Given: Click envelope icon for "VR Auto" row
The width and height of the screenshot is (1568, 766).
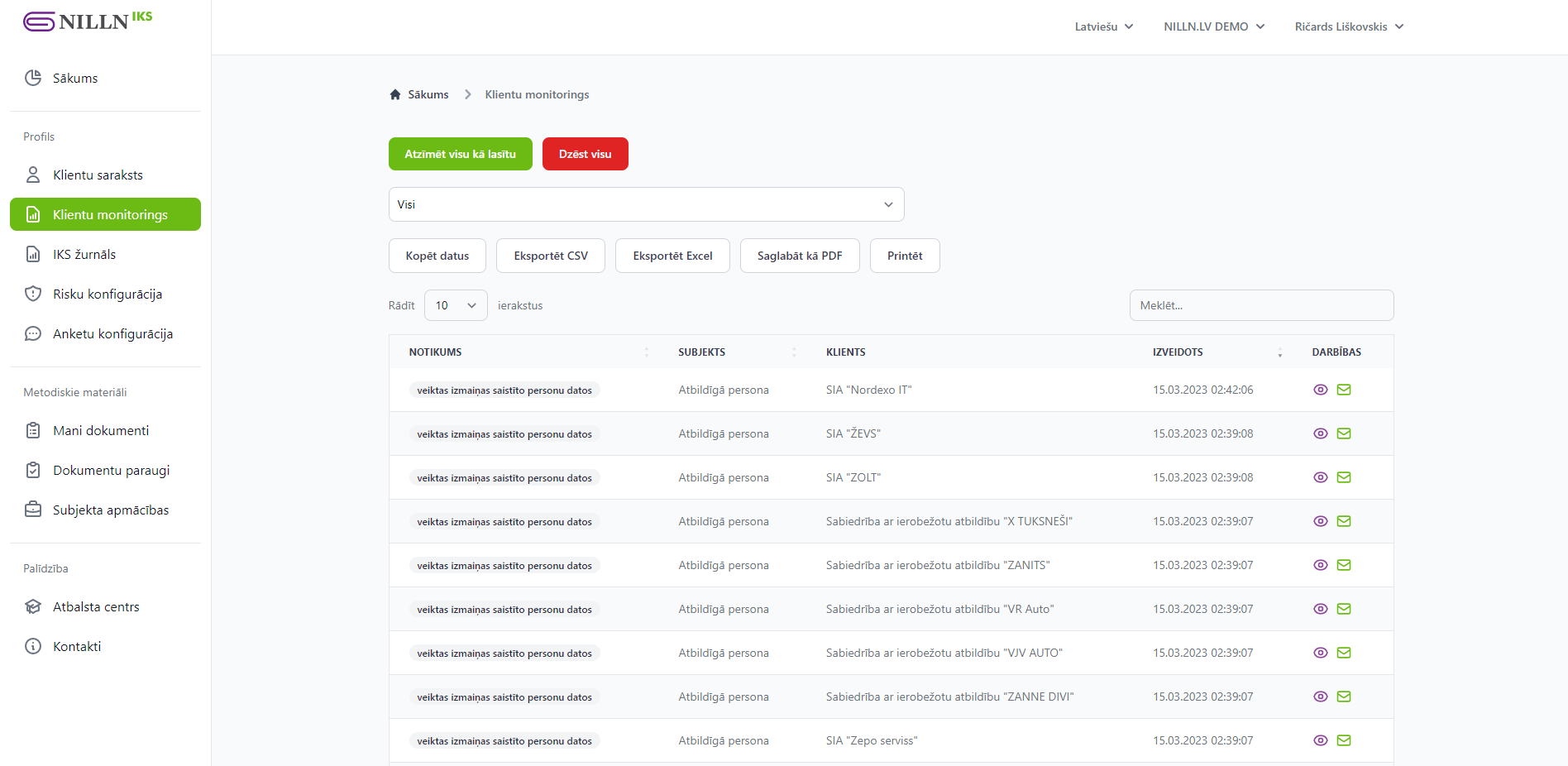Looking at the screenshot, I should [1344, 609].
